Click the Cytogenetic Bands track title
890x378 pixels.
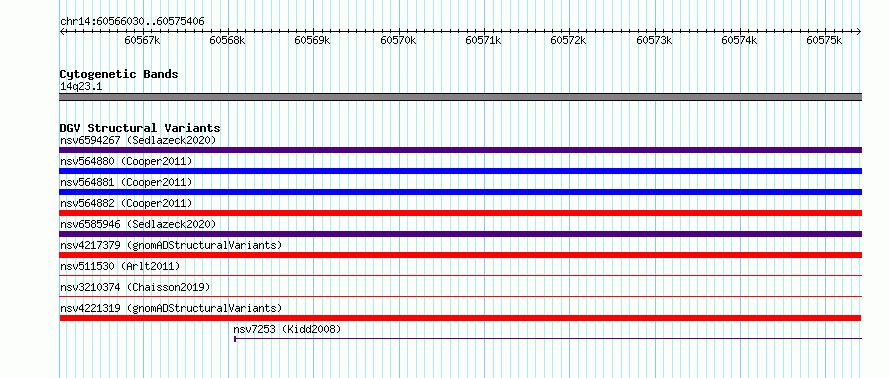[119, 74]
